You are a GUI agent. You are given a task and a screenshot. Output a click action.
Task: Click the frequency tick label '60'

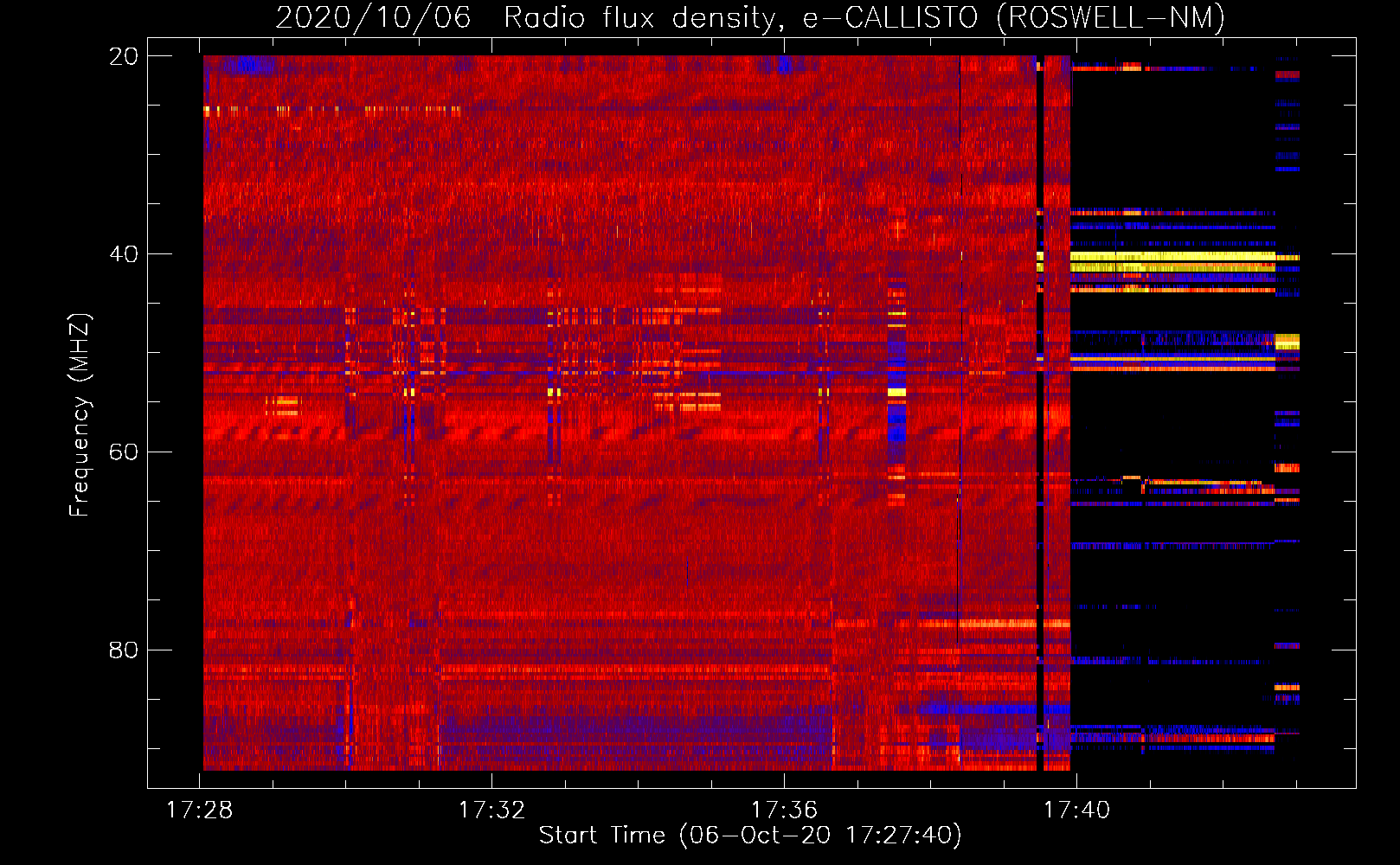pyautogui.click(x=123, y=452)
